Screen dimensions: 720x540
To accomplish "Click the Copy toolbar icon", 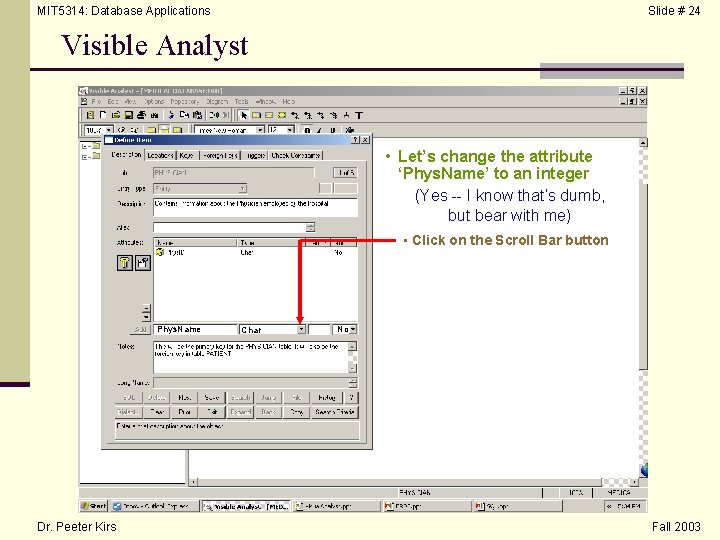I will [184, 115].
